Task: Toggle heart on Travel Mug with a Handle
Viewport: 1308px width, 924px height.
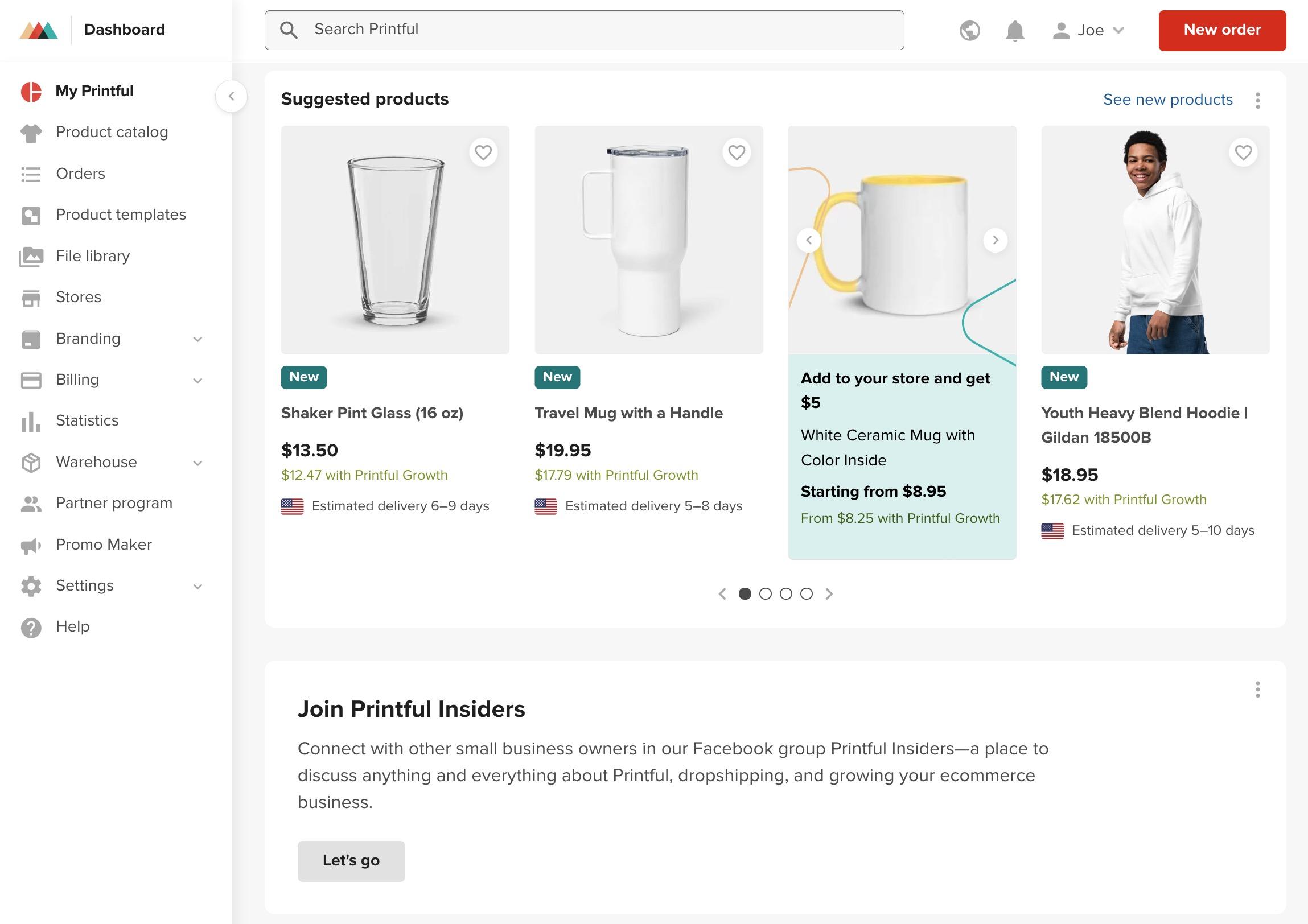Action: point(737,152)
